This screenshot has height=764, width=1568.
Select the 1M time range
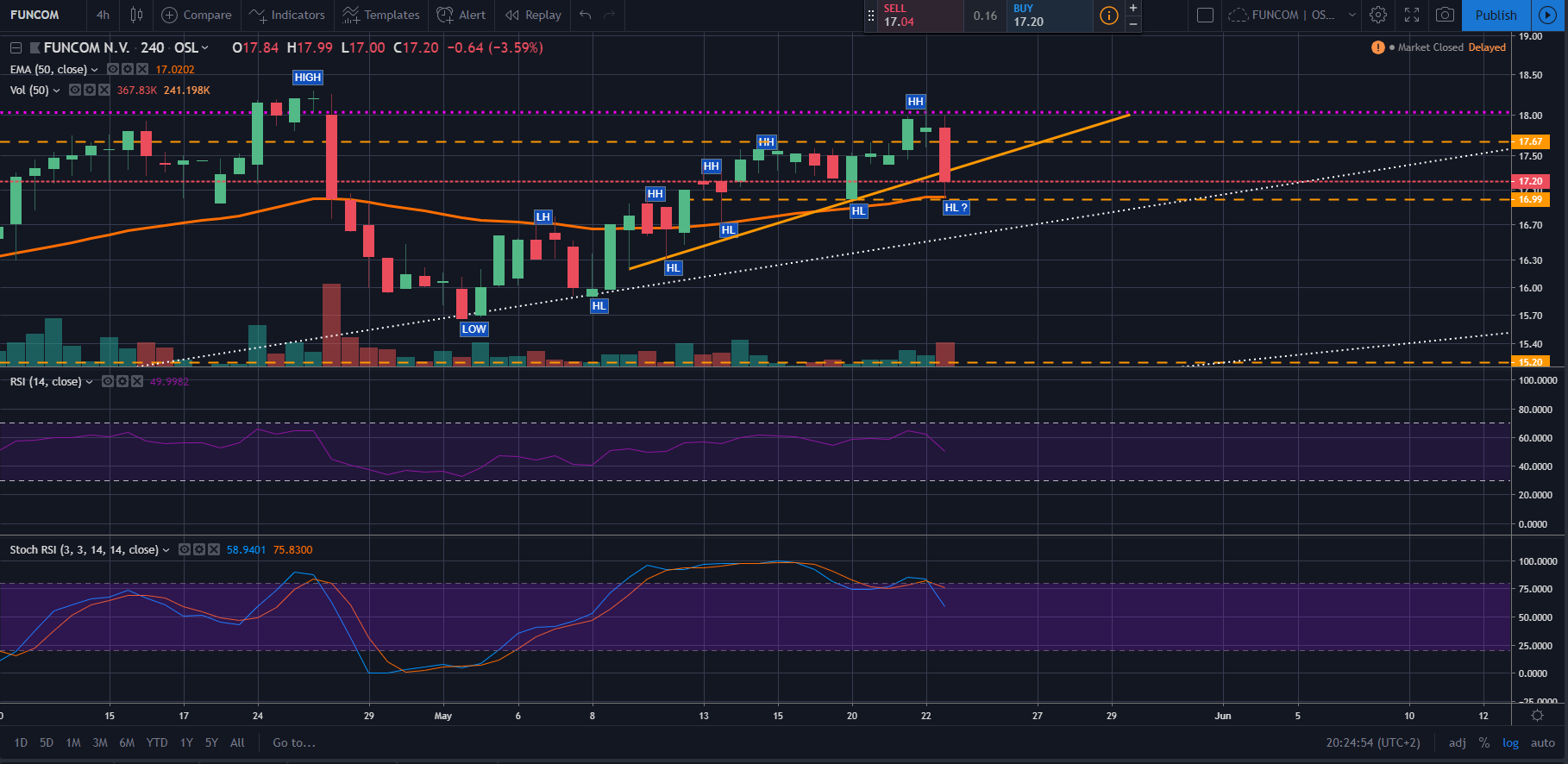[73, 742]
